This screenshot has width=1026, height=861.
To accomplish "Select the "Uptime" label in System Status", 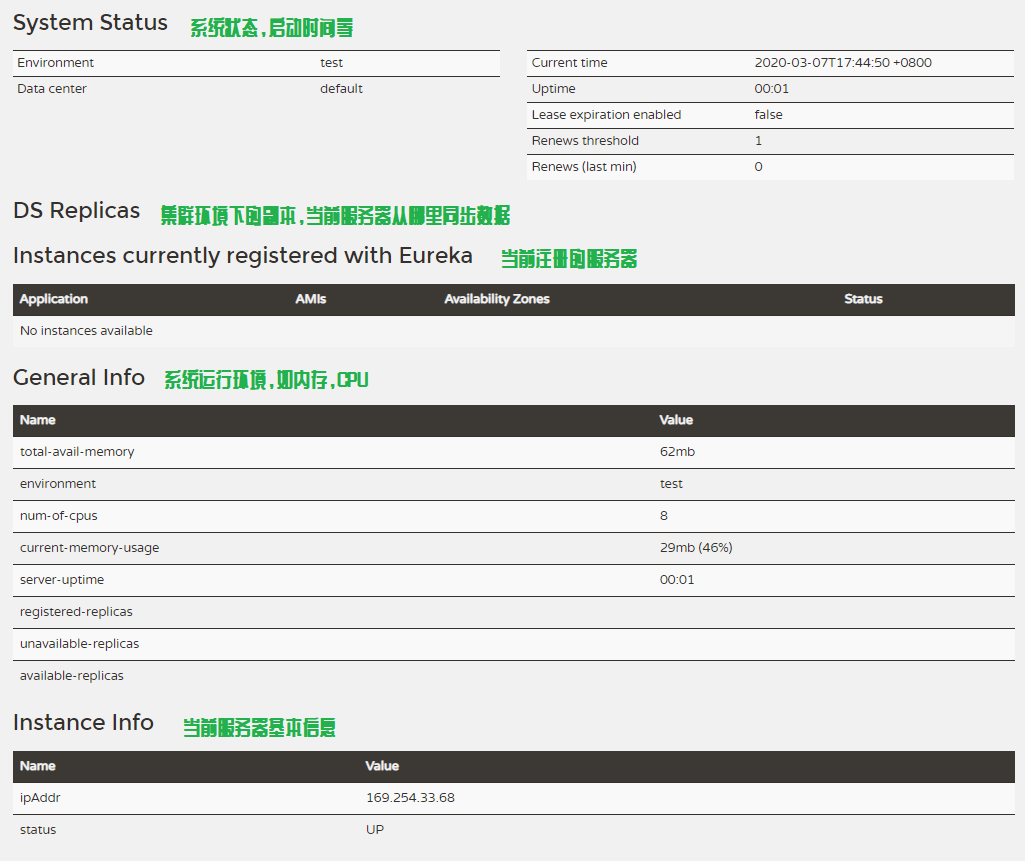I will point(554,89).
